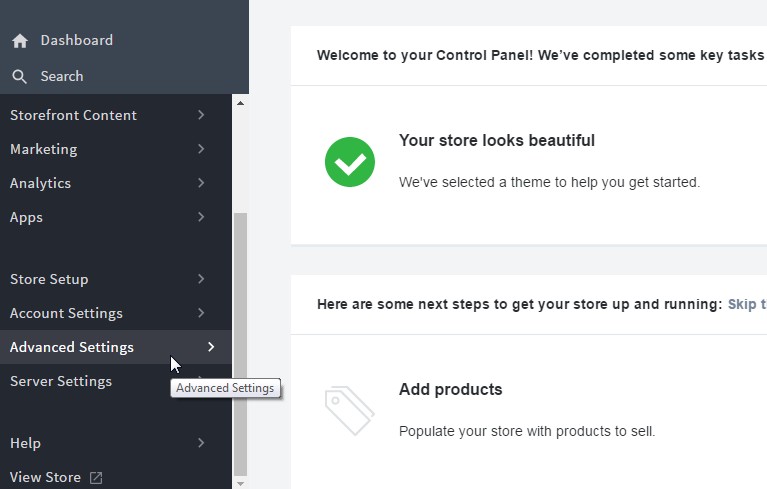Expand the Store Setup chevron
Image resolution: width=767 pixels, height=489 pixels.
pyautogui.click(x=201, y=279)
